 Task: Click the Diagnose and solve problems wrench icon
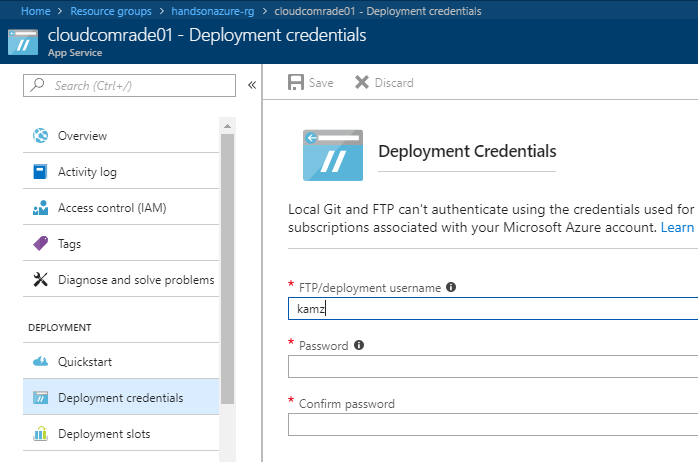[41, 280]
